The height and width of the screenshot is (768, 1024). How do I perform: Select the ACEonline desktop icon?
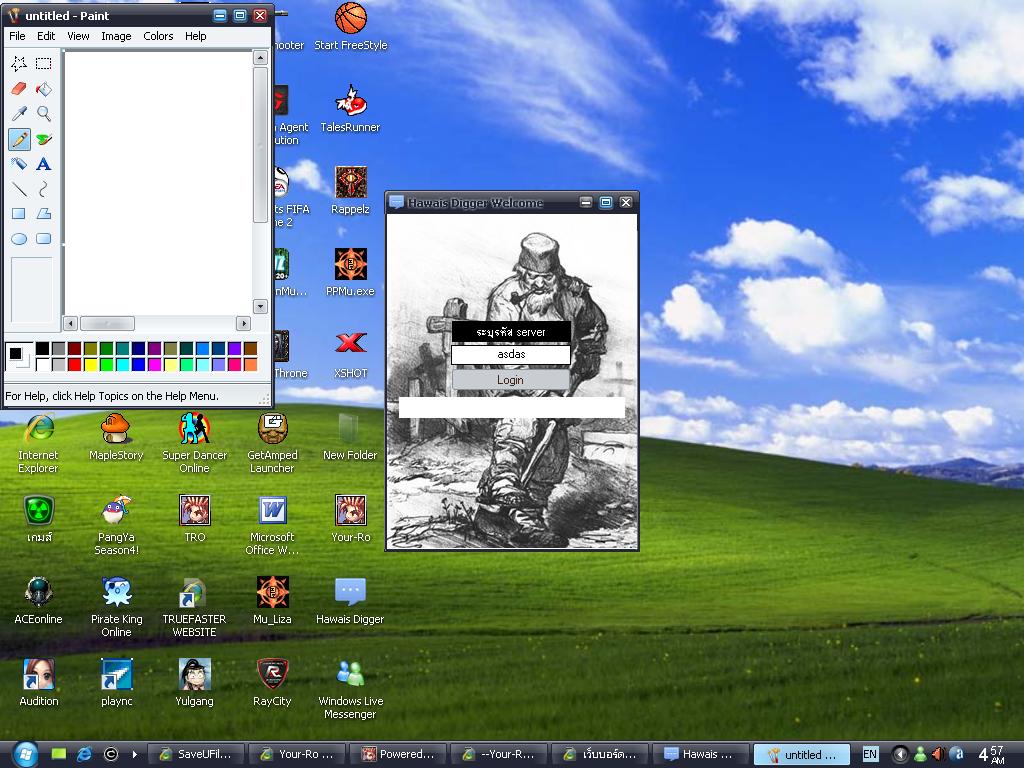pos(39,601)
